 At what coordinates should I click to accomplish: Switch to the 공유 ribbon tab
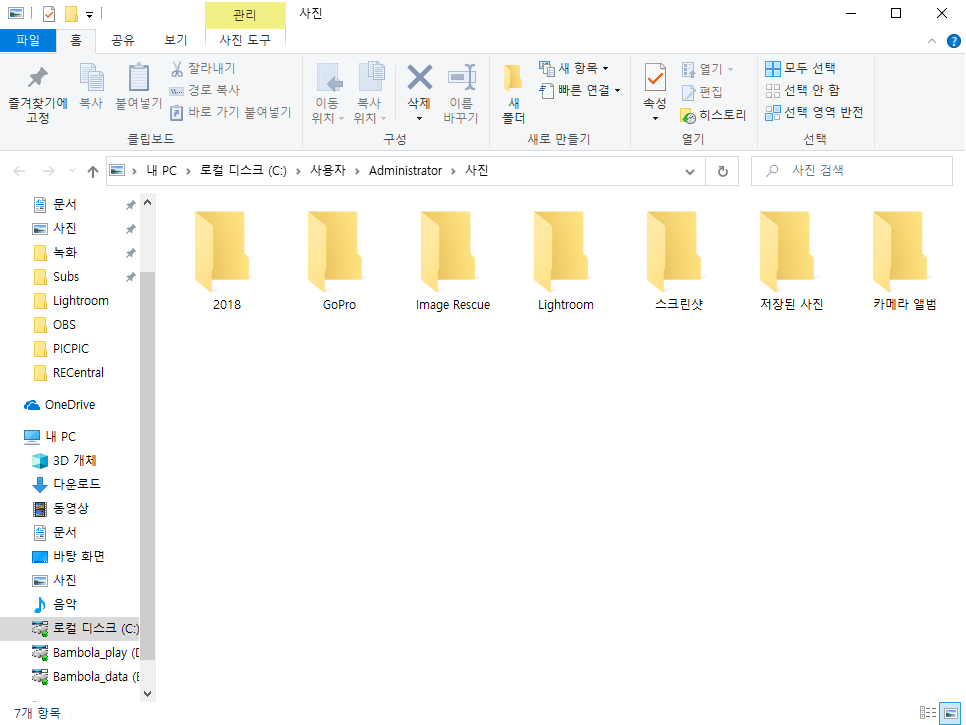[x=123, y=41]
